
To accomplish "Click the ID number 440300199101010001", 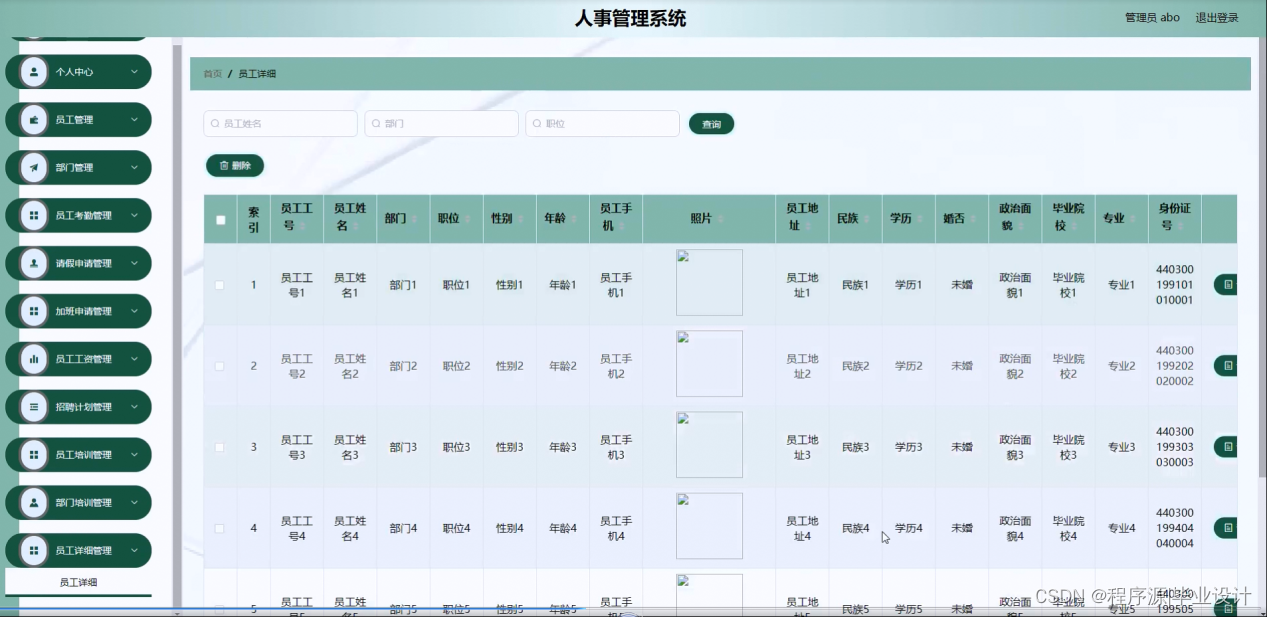I will point(1174,285).
